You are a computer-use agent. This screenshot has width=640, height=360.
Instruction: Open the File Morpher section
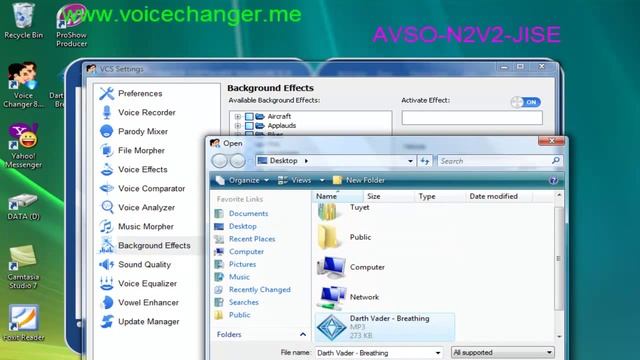tap(132, 150)
